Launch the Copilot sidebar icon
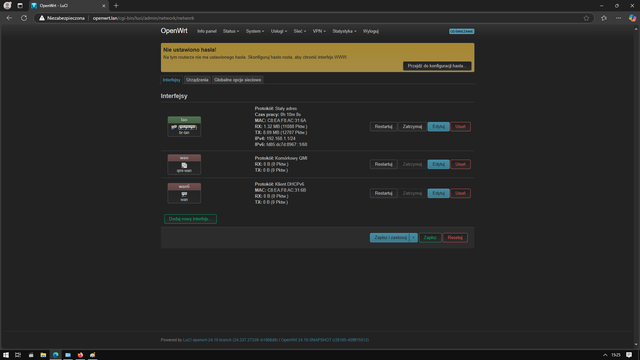640x360 pixels. point(632,18)
